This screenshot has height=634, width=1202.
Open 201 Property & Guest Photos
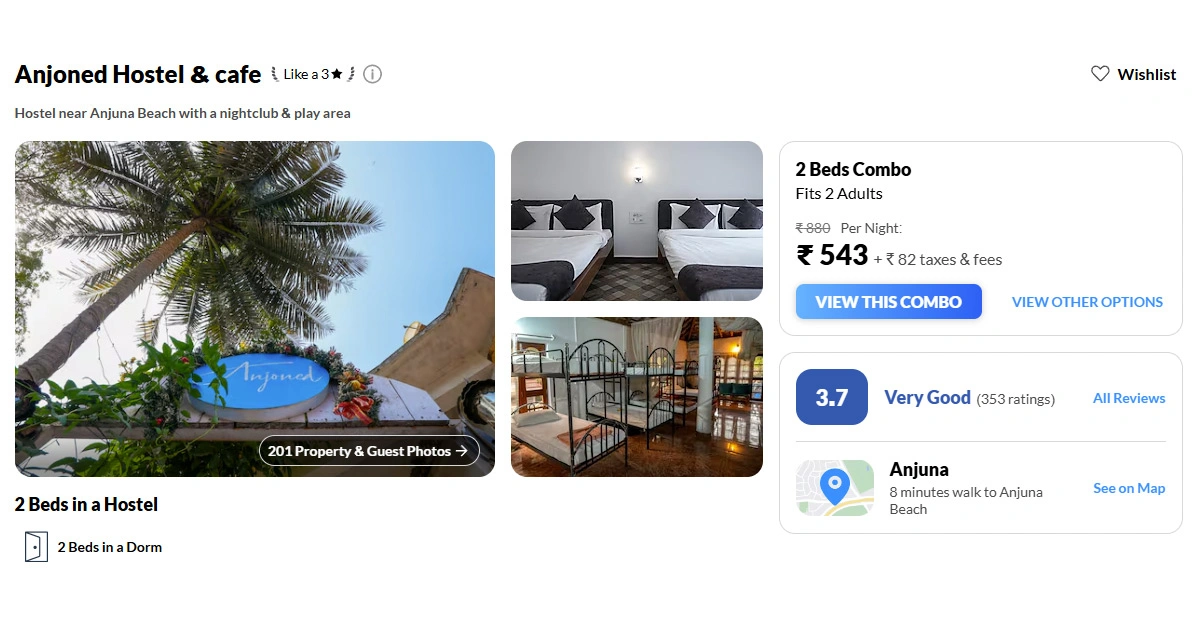pyautogui.click(x=369, y=451)
